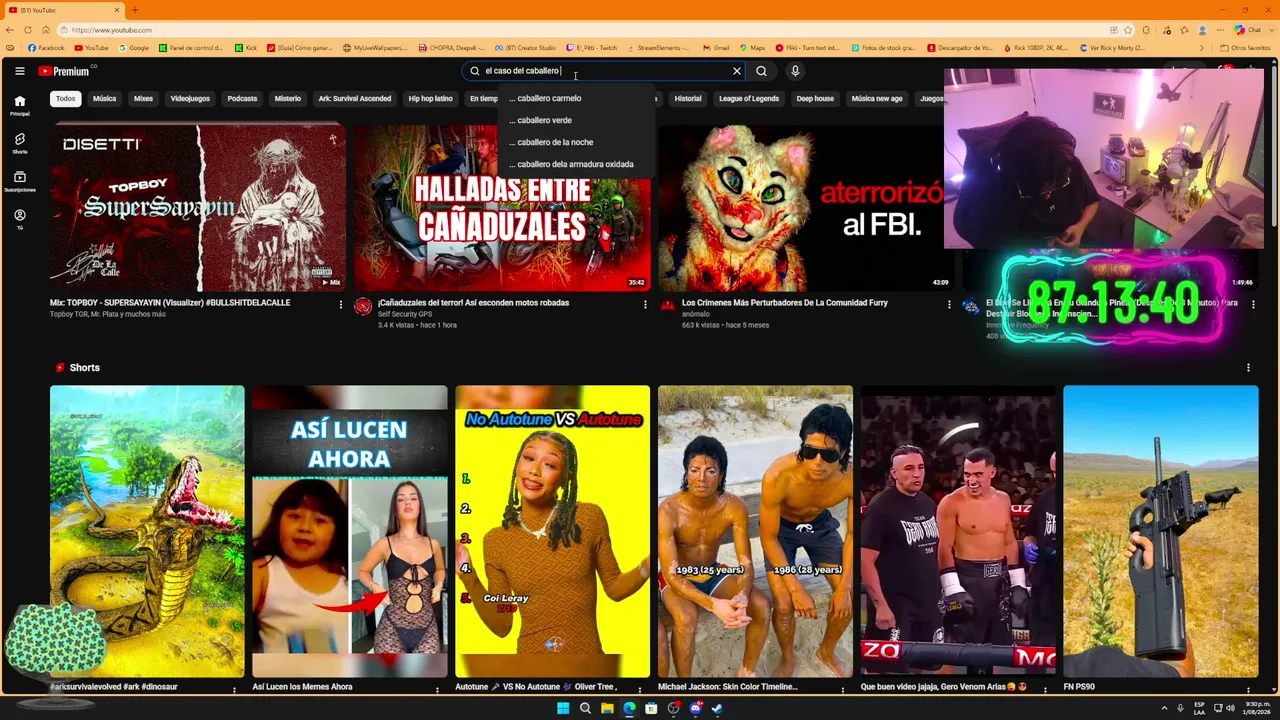Choose suggestion 'caballero de la noche'
Viewport: 1280px width, 720px height.
(576, 142)
